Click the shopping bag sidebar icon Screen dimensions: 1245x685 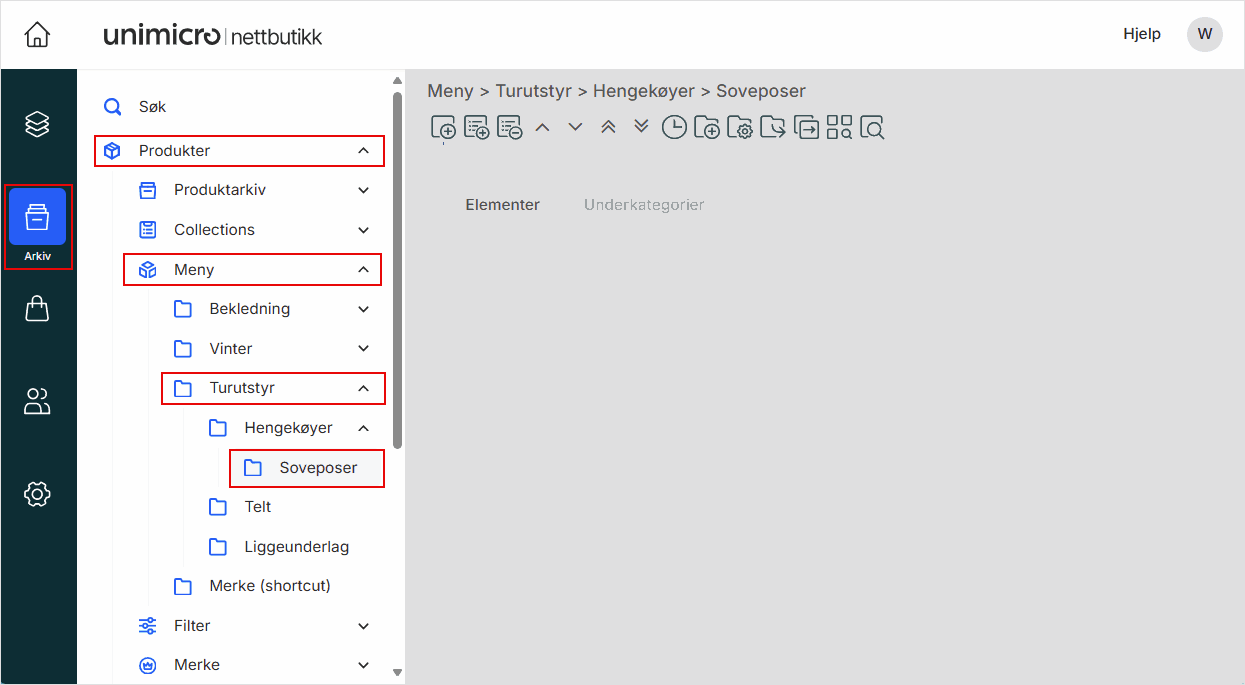click(37, 309)
